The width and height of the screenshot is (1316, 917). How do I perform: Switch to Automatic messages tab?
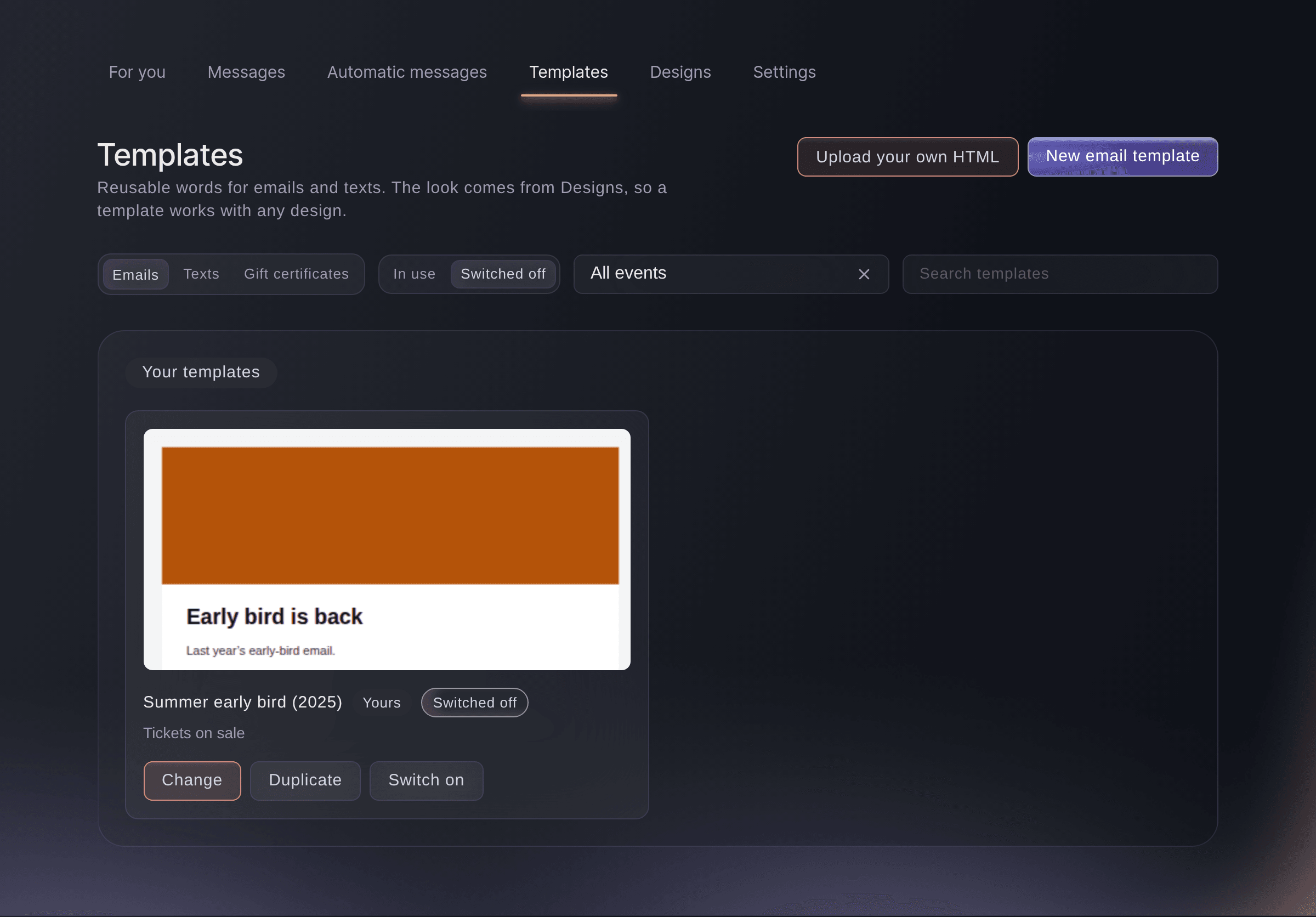407,72
